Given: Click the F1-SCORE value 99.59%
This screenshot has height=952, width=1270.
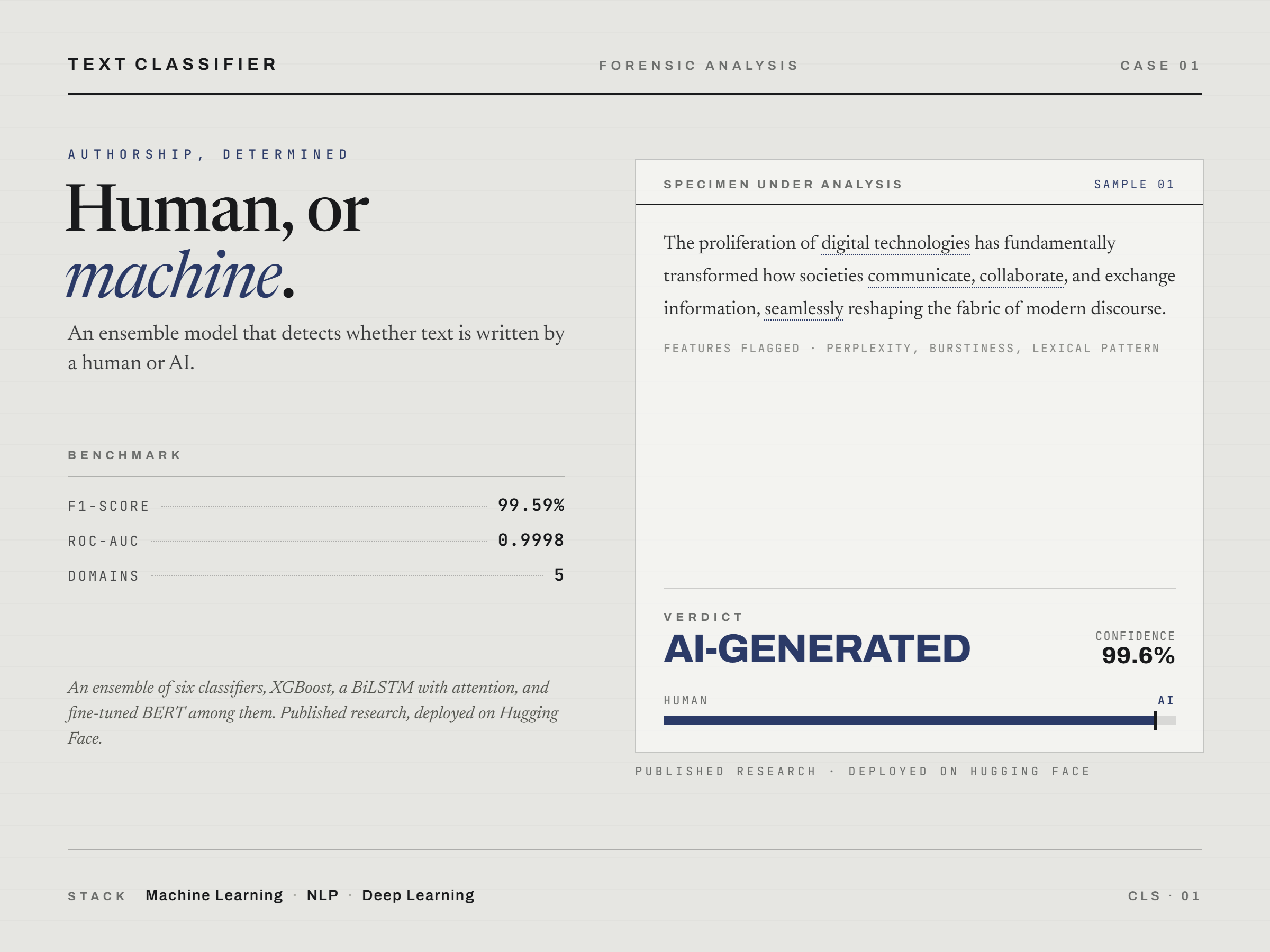Looking at the screenshot, I should point(531,505).
